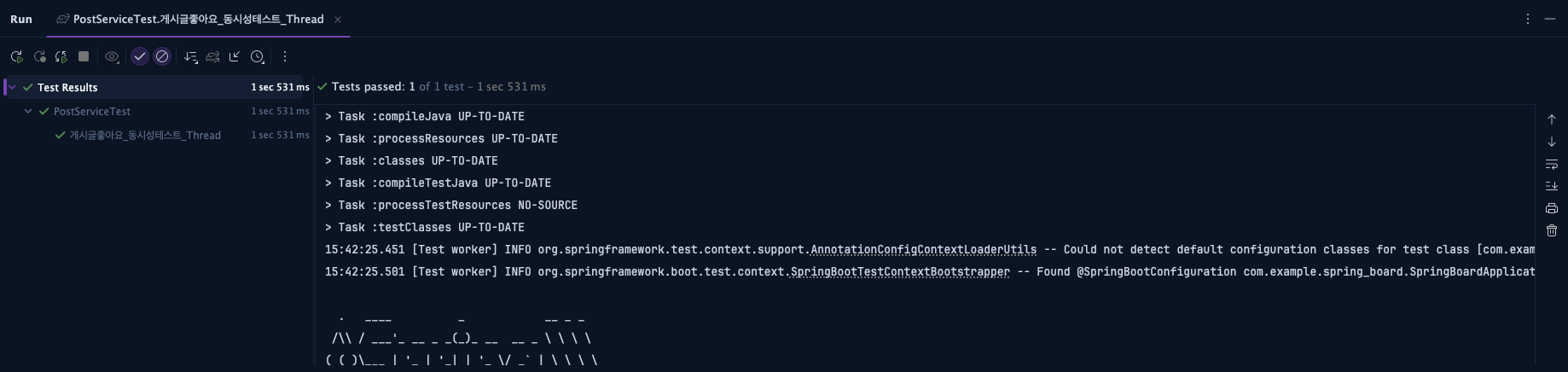Toggle auto-test rerun icon
Viewport: 1568px width, 372px height.
point(61,56)
